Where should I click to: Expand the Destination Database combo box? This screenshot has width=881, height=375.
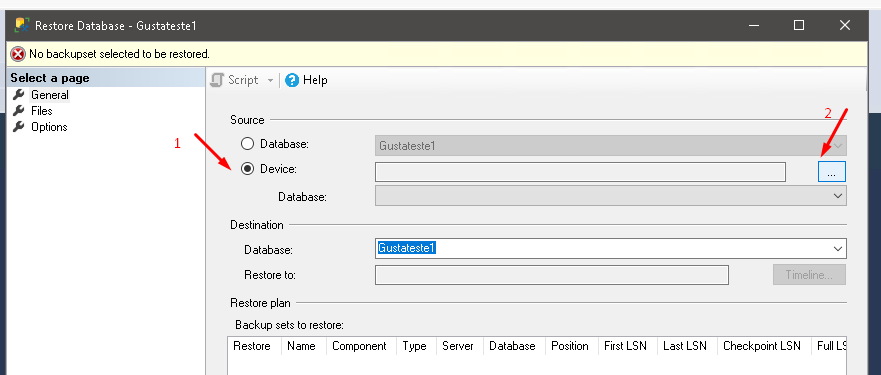point(838,249)
